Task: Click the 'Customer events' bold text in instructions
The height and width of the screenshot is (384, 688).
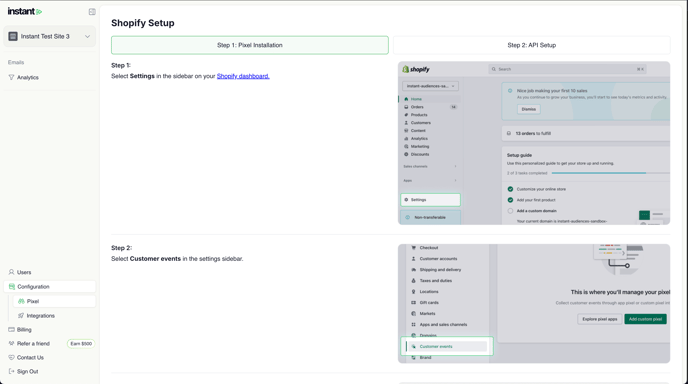Action: (155, 259)
